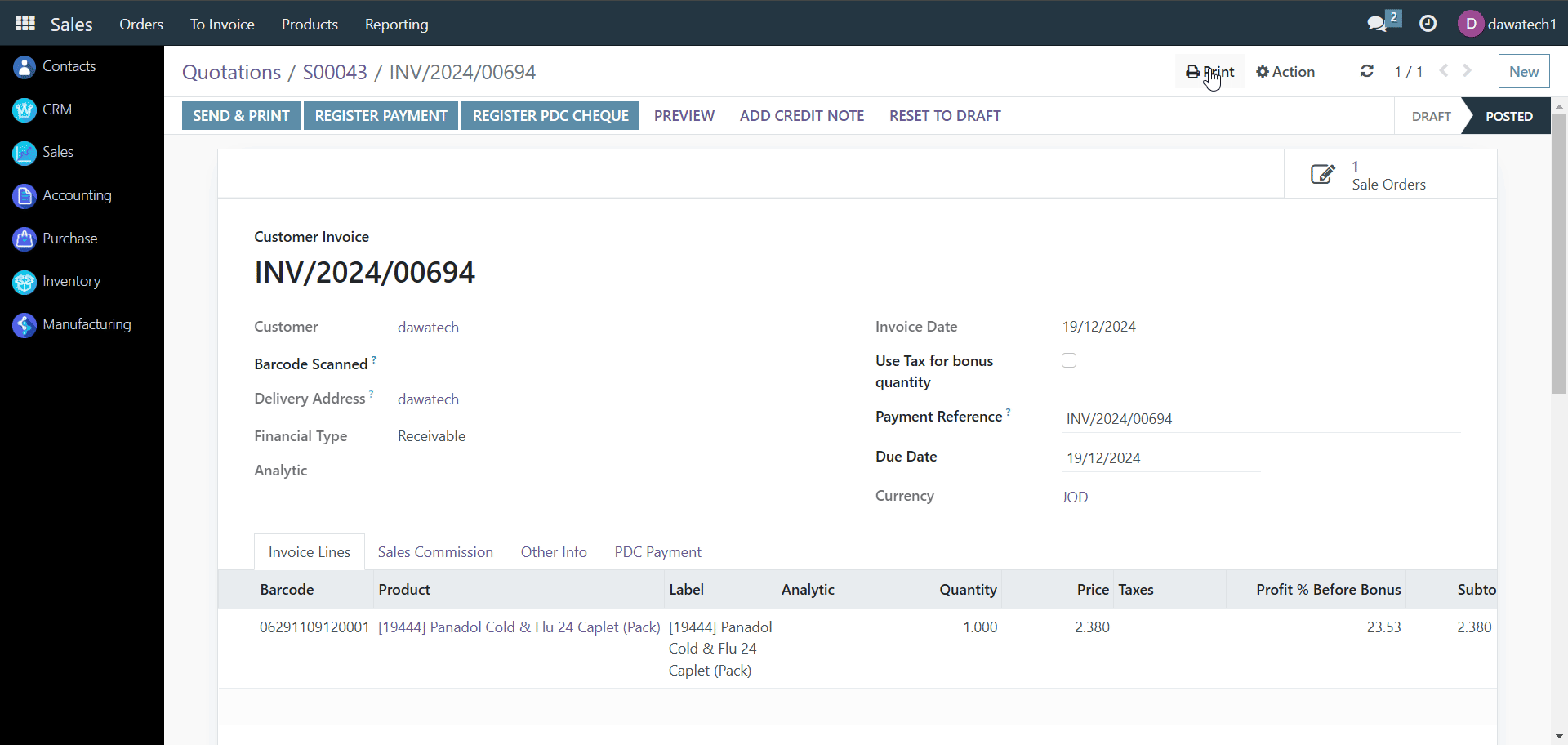Viewport: 1568px width, 745px height.
Task: Open the S00043 breadcrumb link
Action: (335, 72)
